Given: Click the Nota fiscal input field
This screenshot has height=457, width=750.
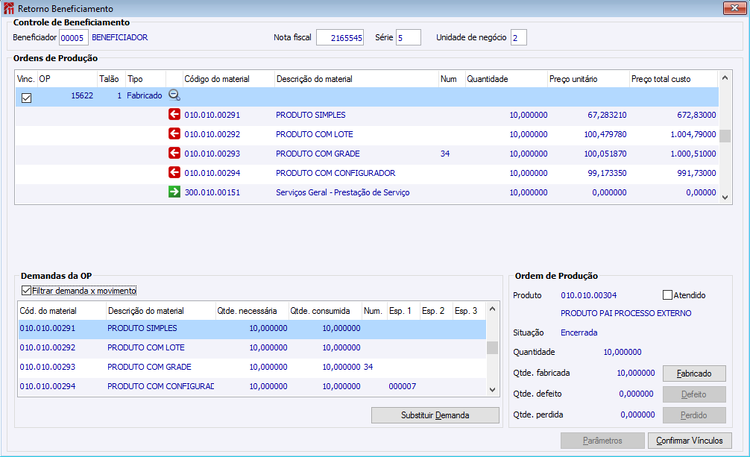Looking at the screenshot, I should click(340, 37).
